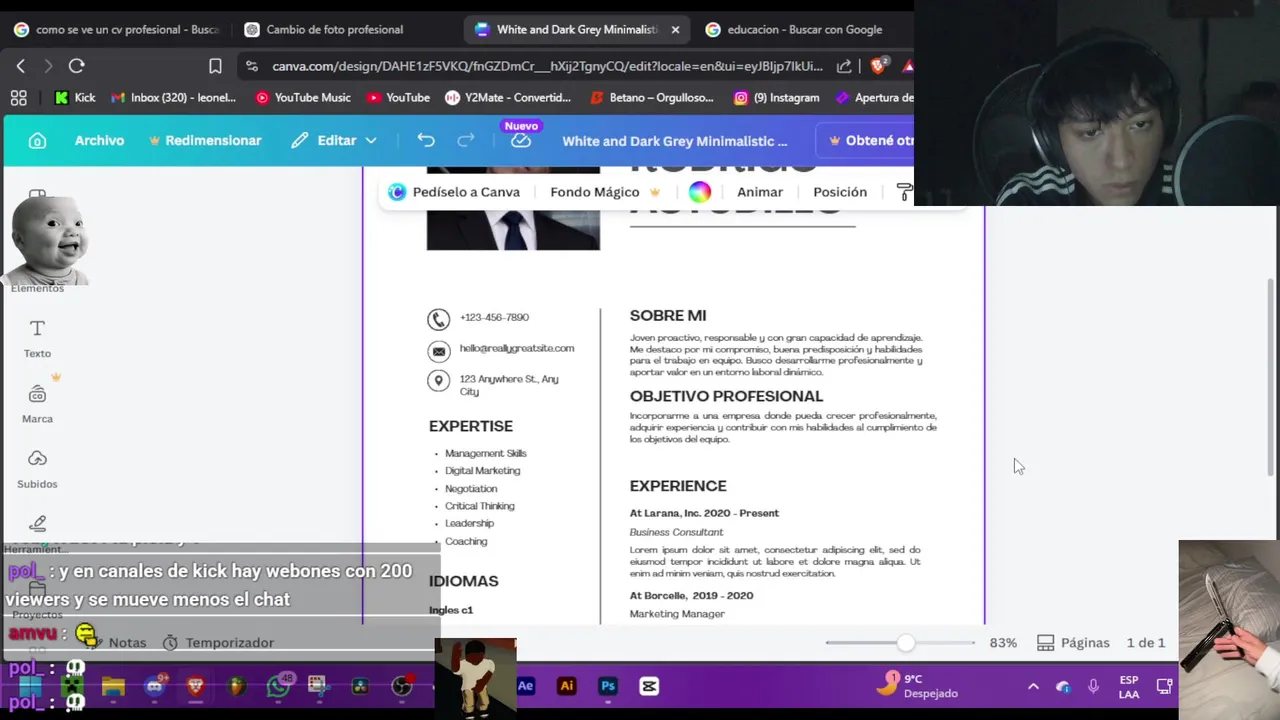This screenshot has width=1280, height=720.
Task: Open the Brave browser taskbar icon
Action: 195,686
